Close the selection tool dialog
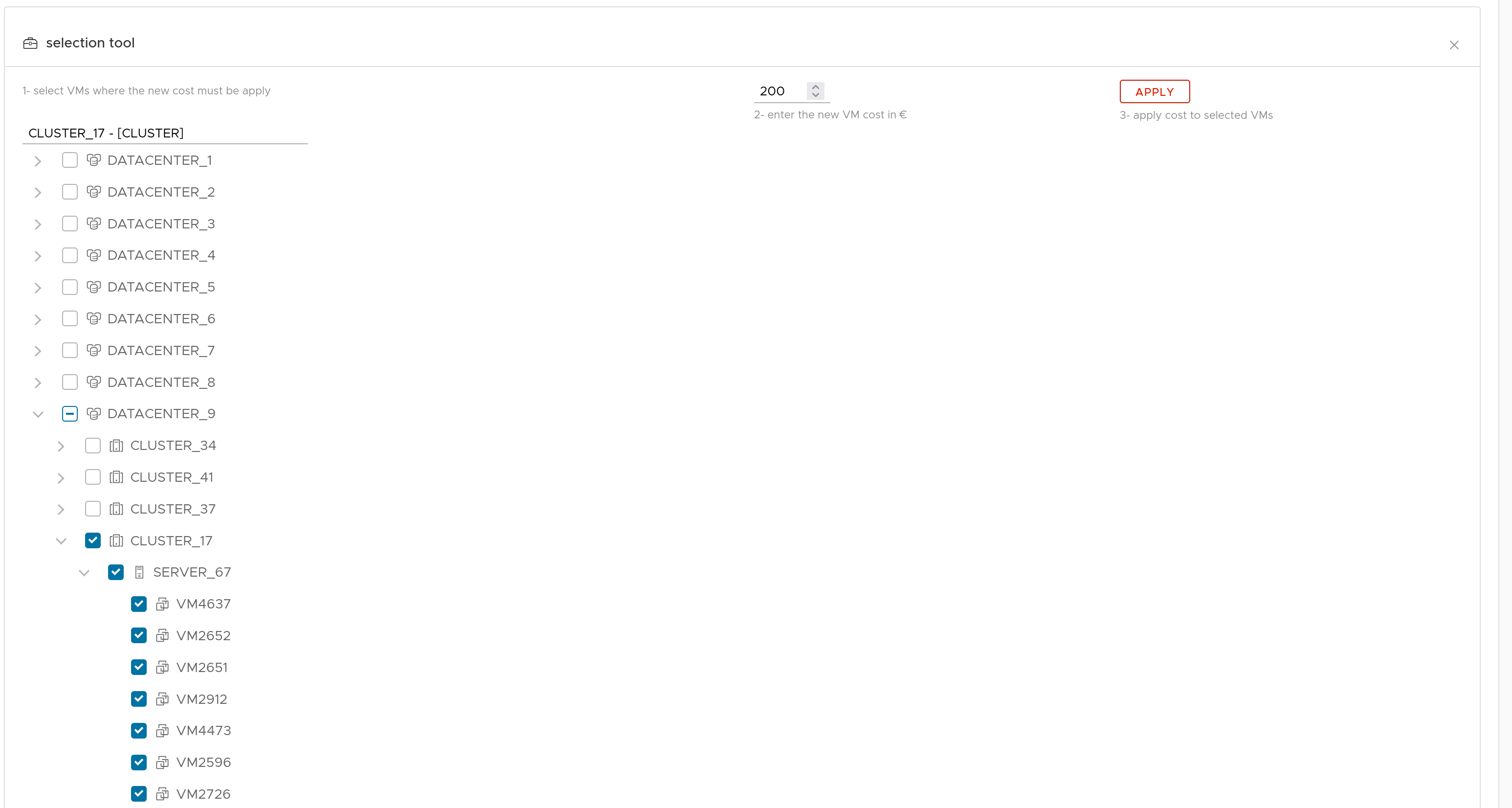The width and height of the screenshot is (1512, 808). [x=1453, y=45]
